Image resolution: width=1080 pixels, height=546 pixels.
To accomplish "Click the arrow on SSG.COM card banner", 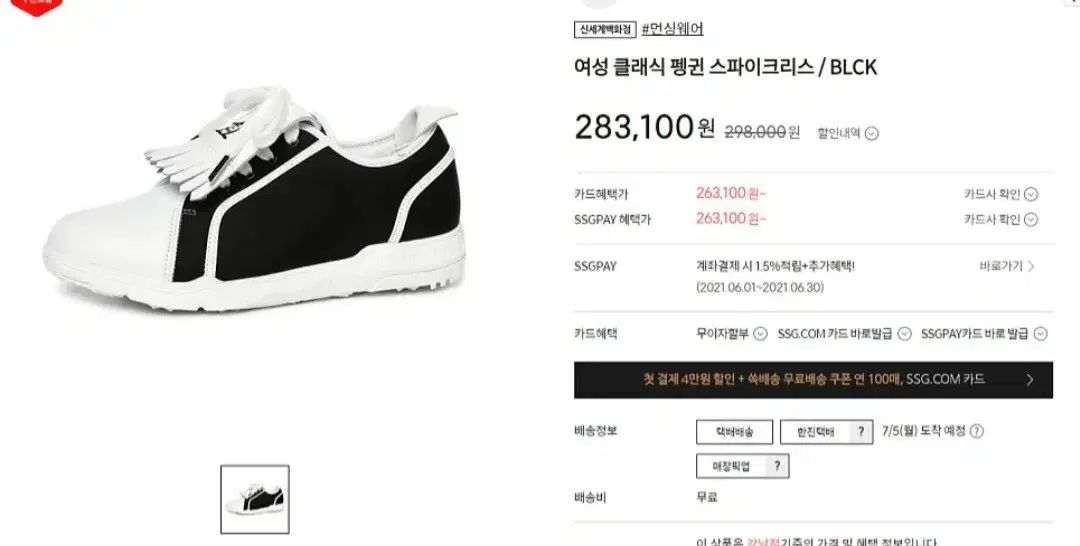I will tap(1030, 379).
